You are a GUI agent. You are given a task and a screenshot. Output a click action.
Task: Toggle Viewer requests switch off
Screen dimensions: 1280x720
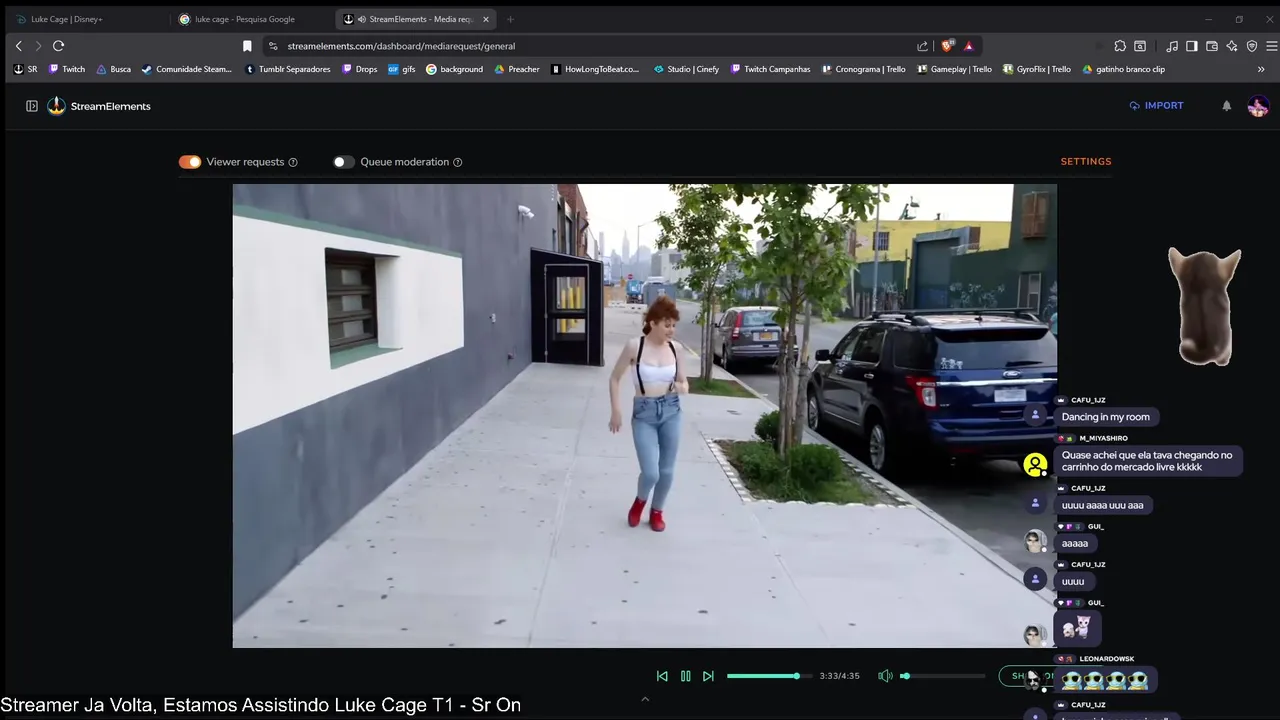coord(190,162)
